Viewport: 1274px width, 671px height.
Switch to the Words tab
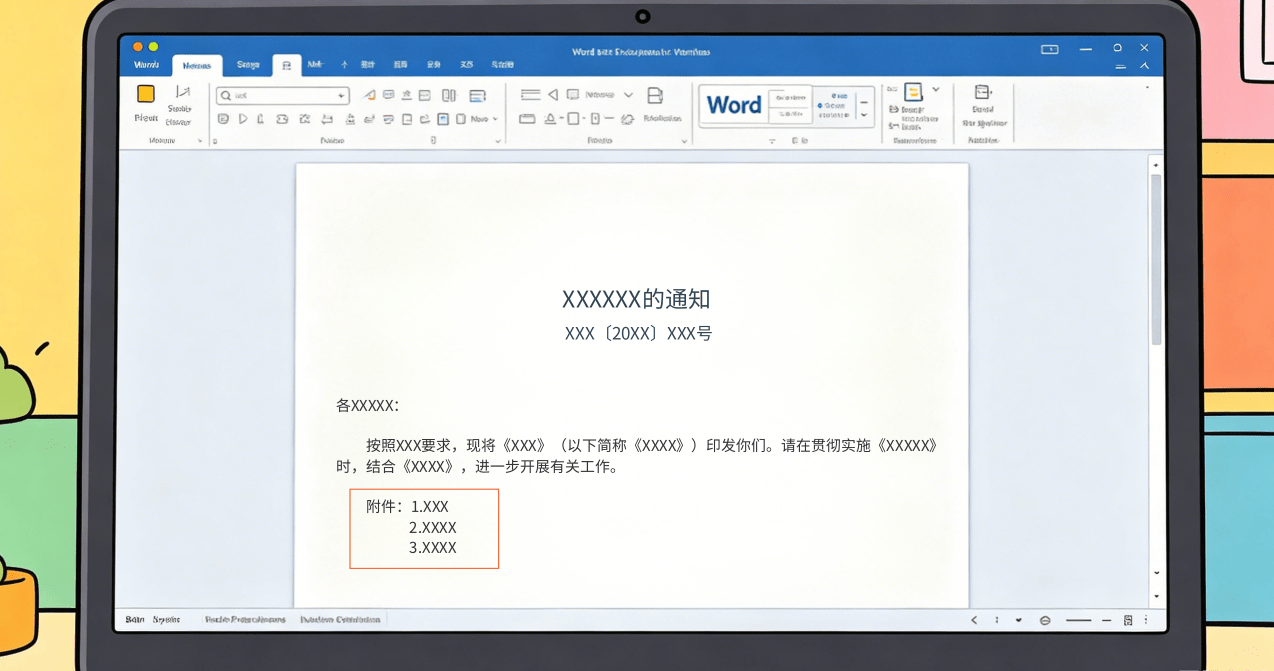click(x=146, y=65)
